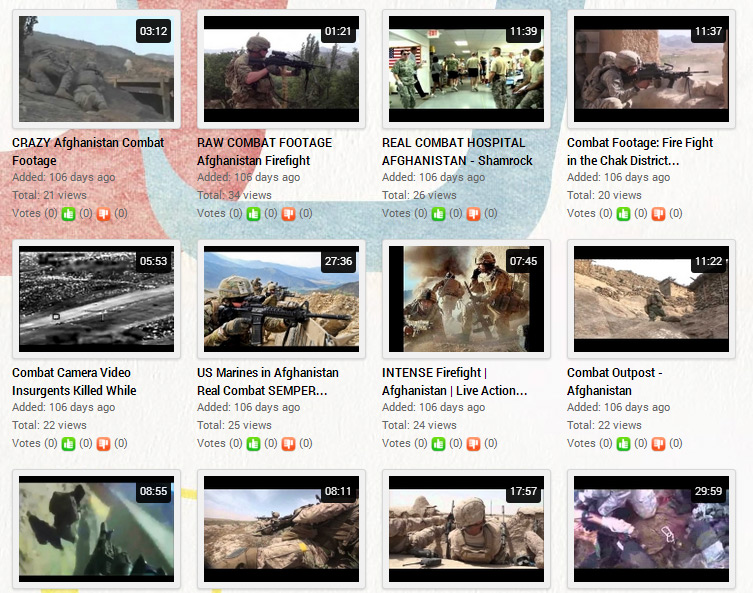
Task: Play the 08:11 video thumbnail
Action: (x=281, y=529)
